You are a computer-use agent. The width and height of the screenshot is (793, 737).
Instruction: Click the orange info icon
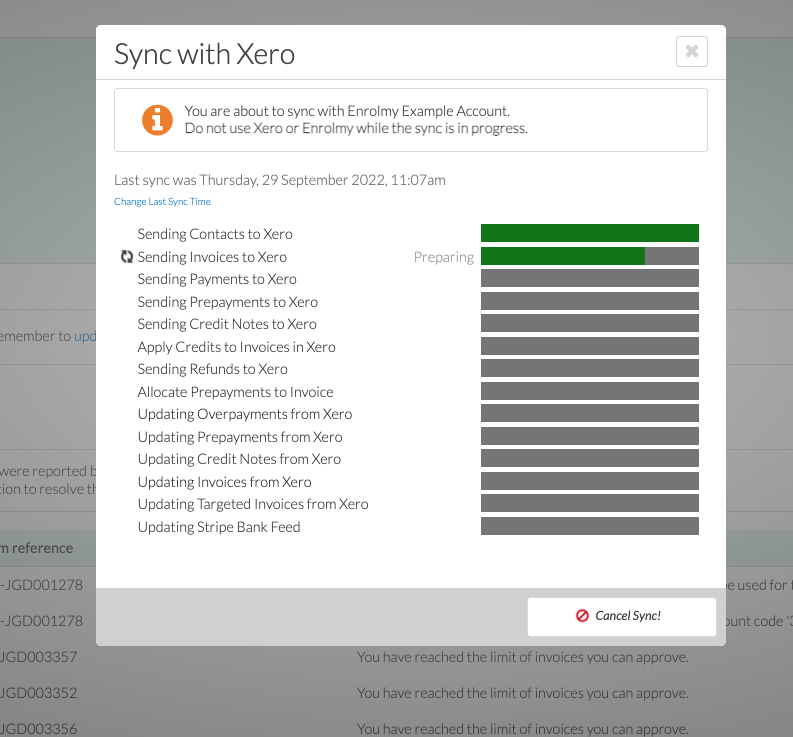click(x=157, y=120)
